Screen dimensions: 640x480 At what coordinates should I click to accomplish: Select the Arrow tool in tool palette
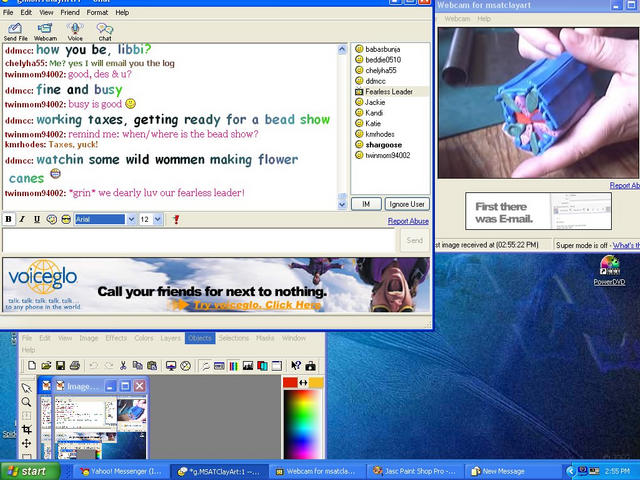27,388
